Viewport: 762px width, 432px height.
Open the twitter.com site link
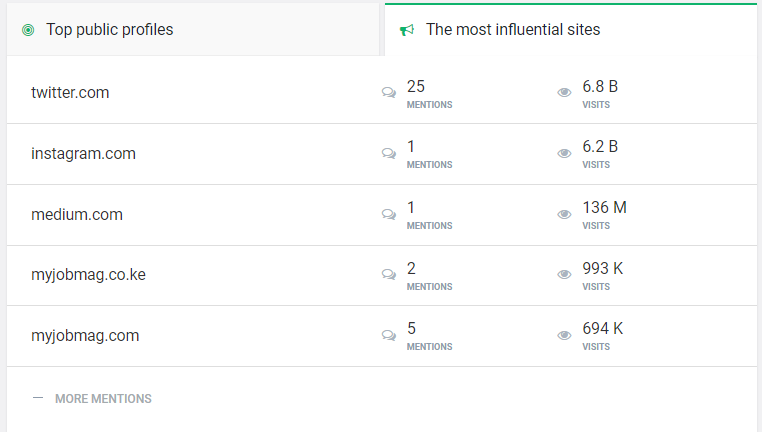(70, 93)
